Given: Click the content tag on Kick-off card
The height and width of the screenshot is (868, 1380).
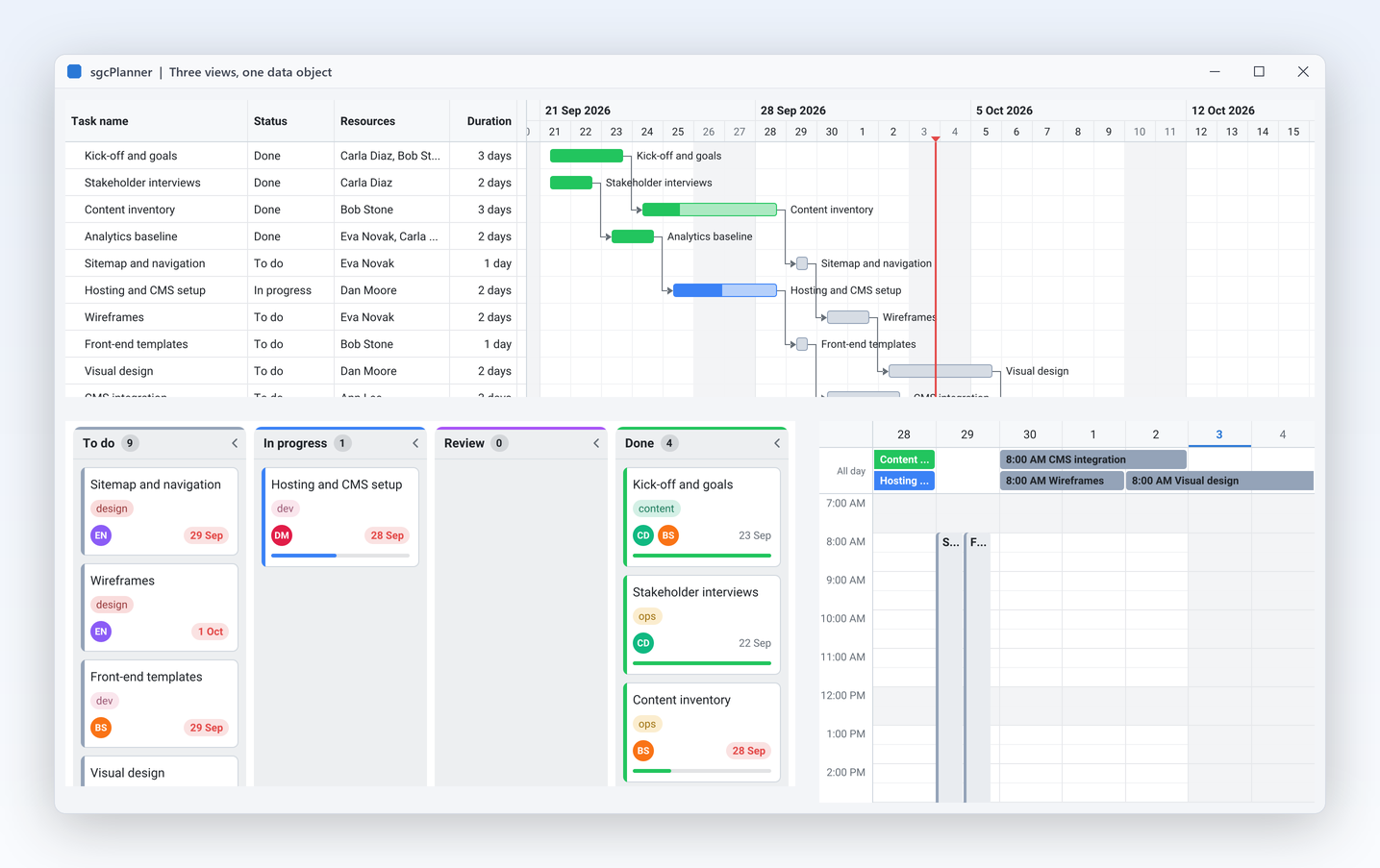Looking at the screenshot, I should pyautogui.click(x=656, y=508).
